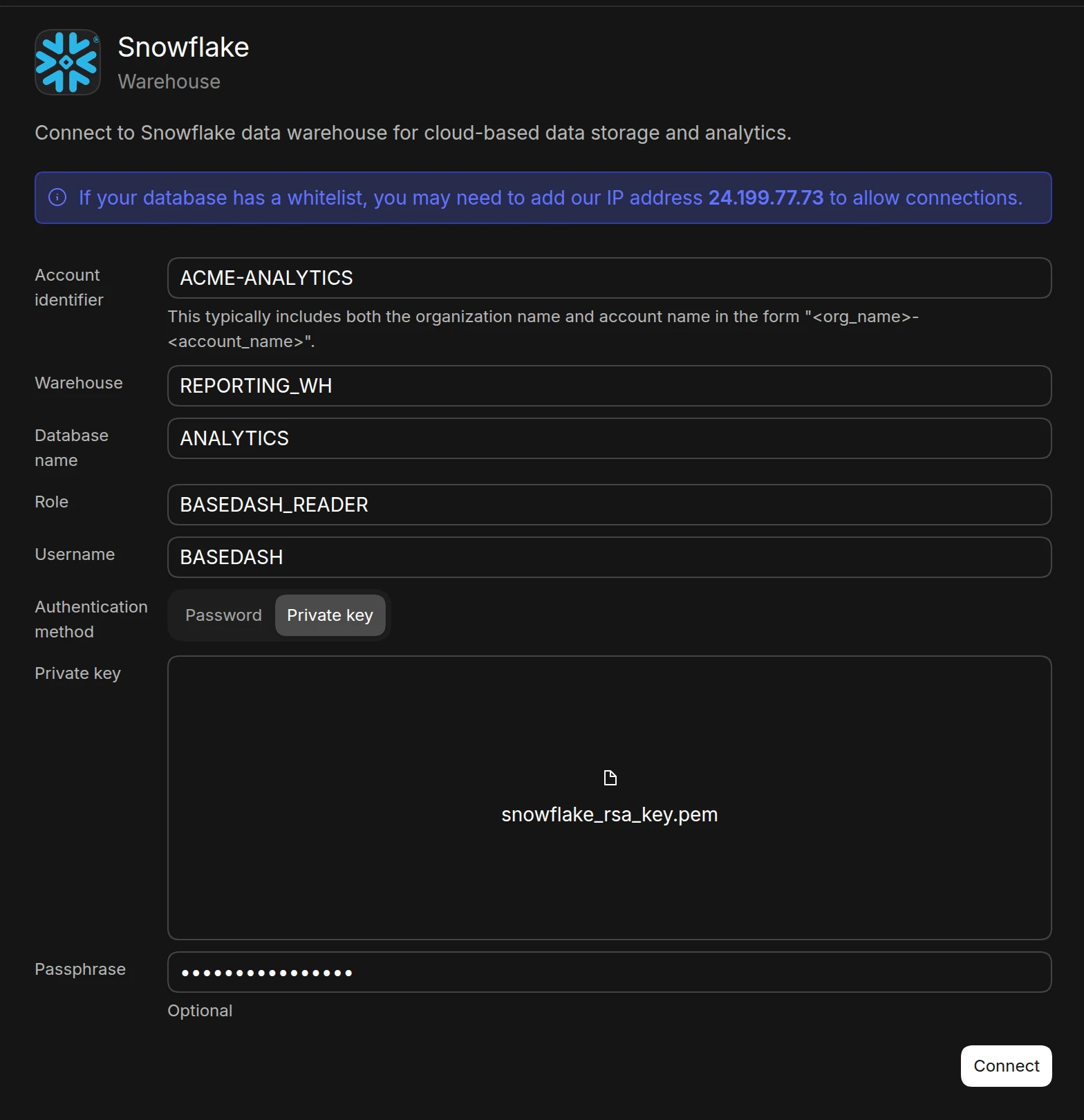This screenshot has height=1120, width=1084.
Task: Click the snowflake_rsa_key.pem file name
Action: 609,814
